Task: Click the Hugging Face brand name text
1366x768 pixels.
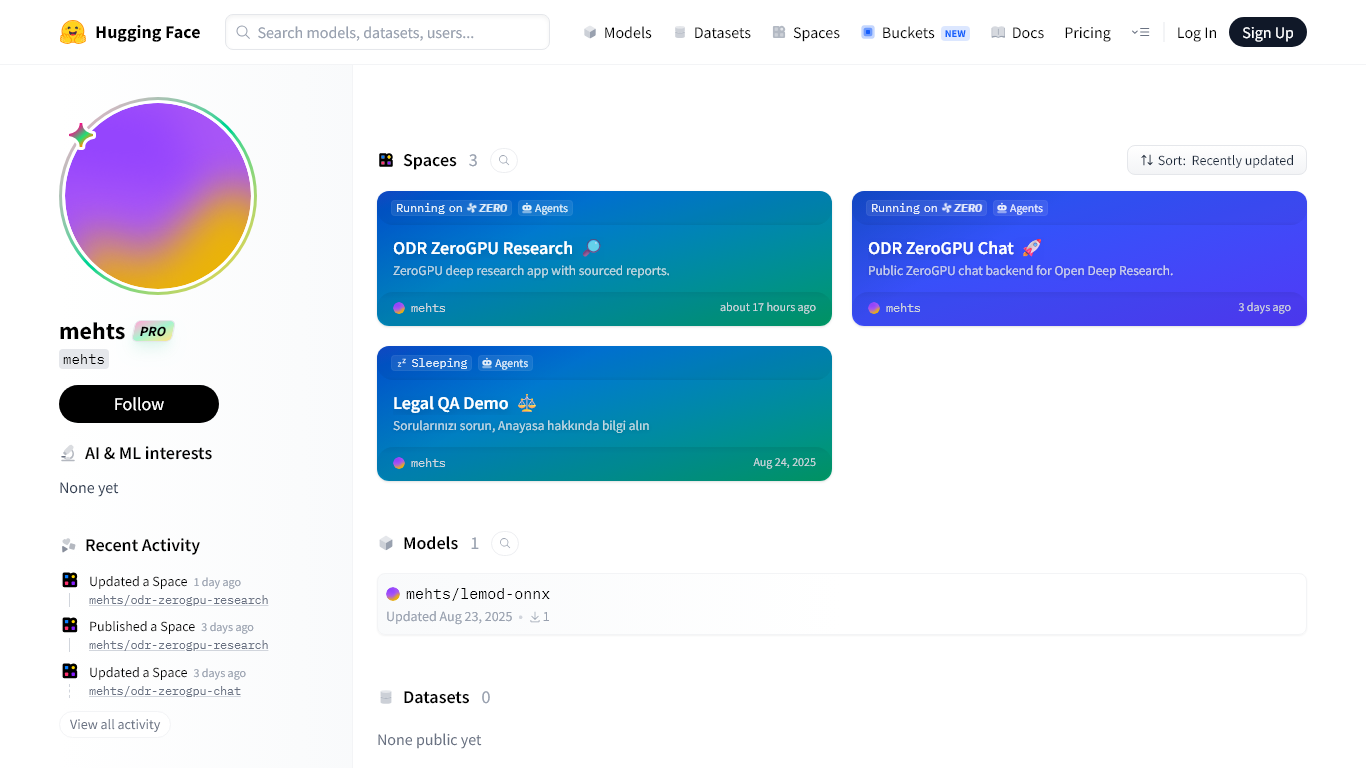Action: pos(148,32)
